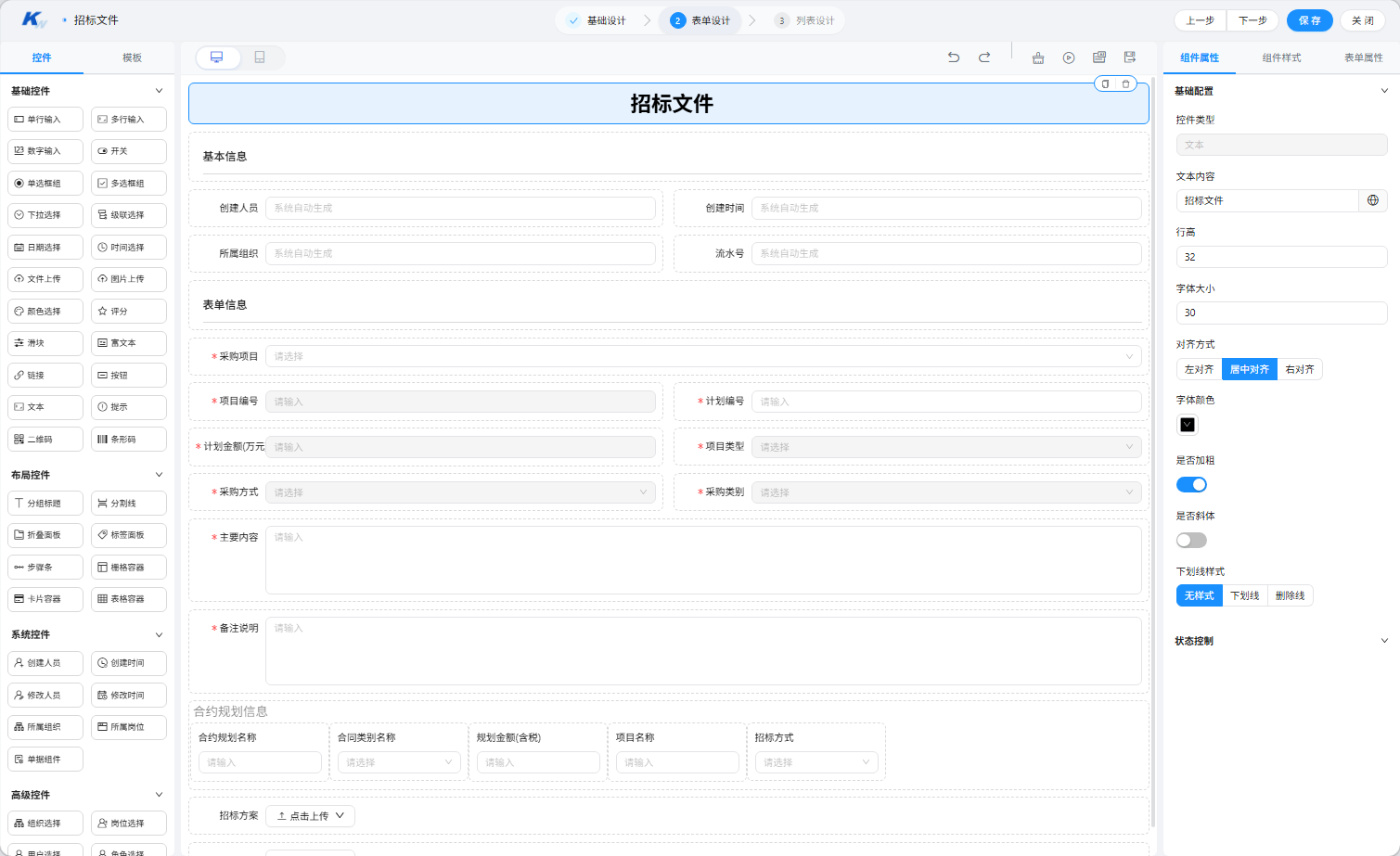Screen dimensions: 1400x856
Task: Clear the canvas with the broom icon
Action: point(1038,57)
